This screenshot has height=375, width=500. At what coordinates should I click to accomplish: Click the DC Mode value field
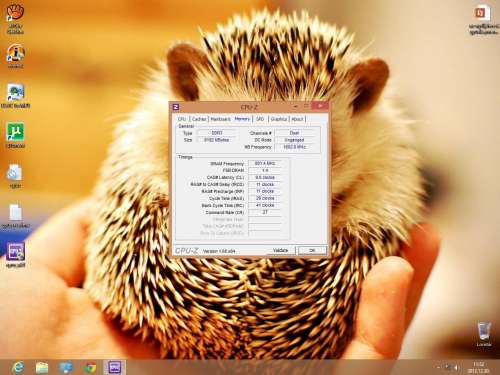coord(294,140)
